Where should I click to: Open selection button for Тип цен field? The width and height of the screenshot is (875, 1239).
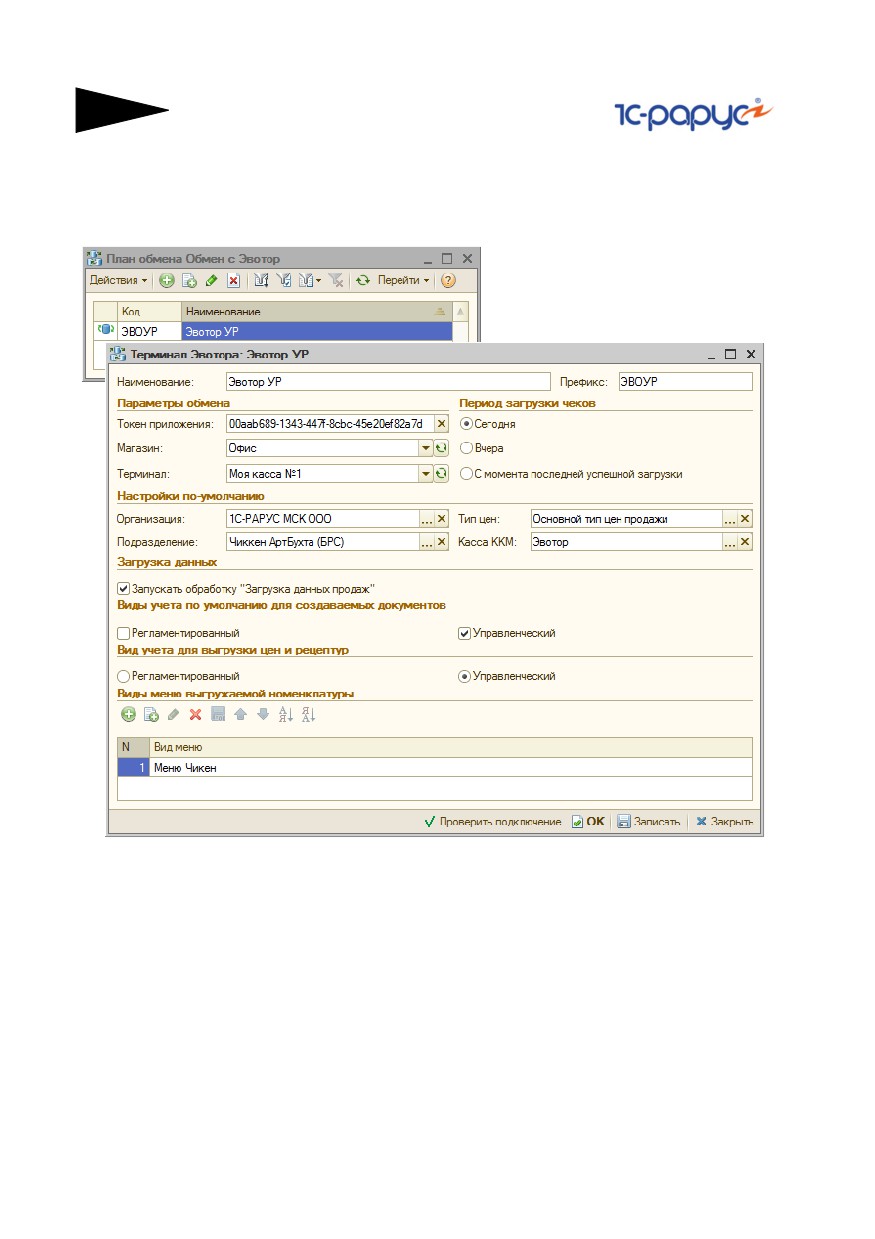730,519
